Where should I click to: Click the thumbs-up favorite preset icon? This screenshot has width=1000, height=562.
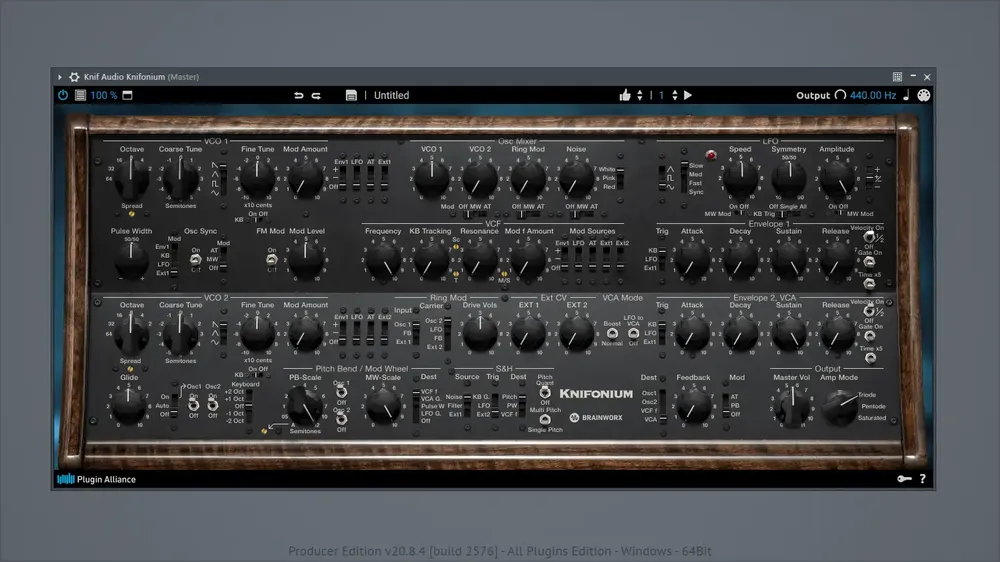624,95
